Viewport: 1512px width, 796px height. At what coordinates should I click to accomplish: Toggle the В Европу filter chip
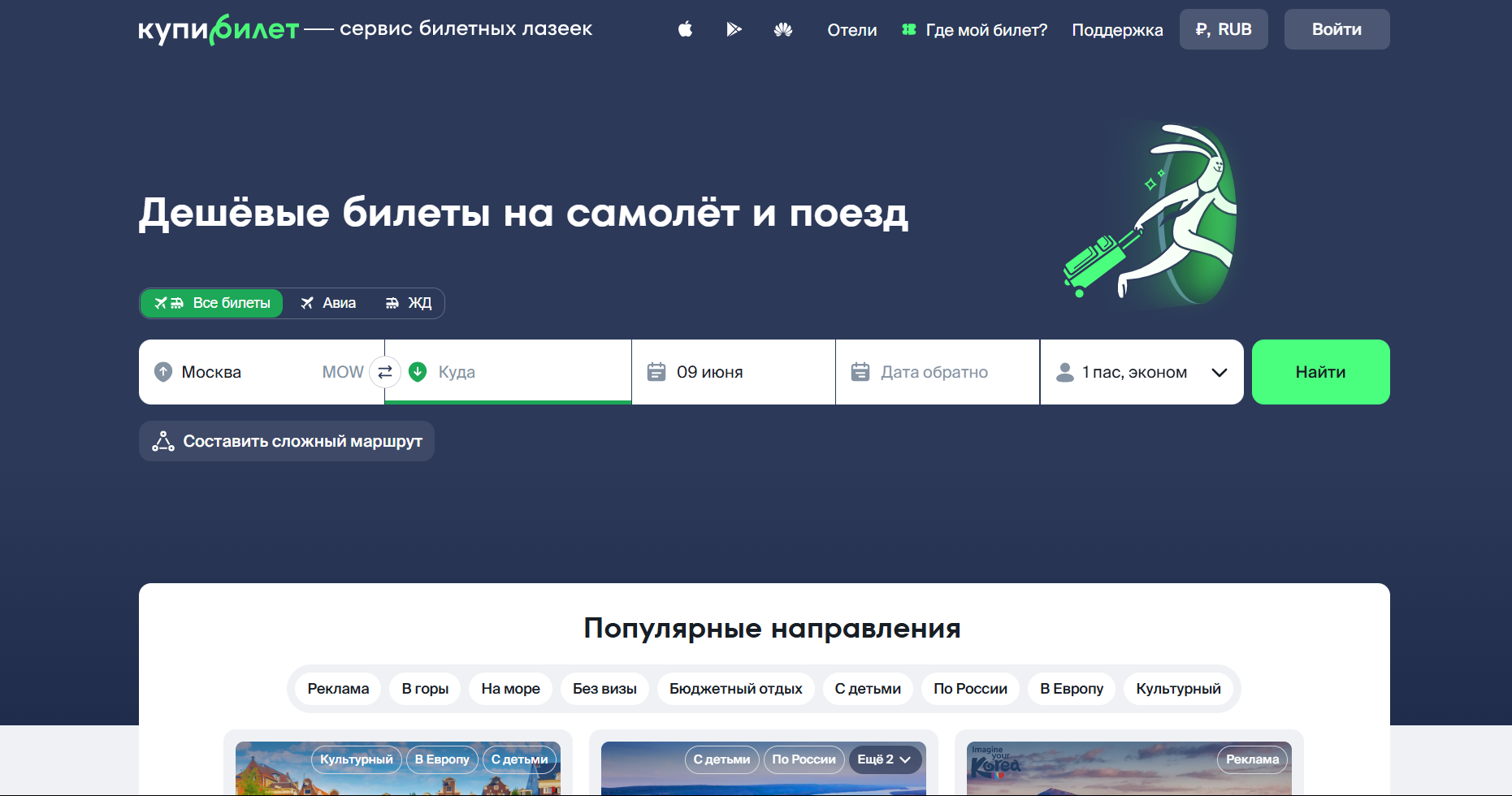pyautogui.click(x=1072, y=689)
